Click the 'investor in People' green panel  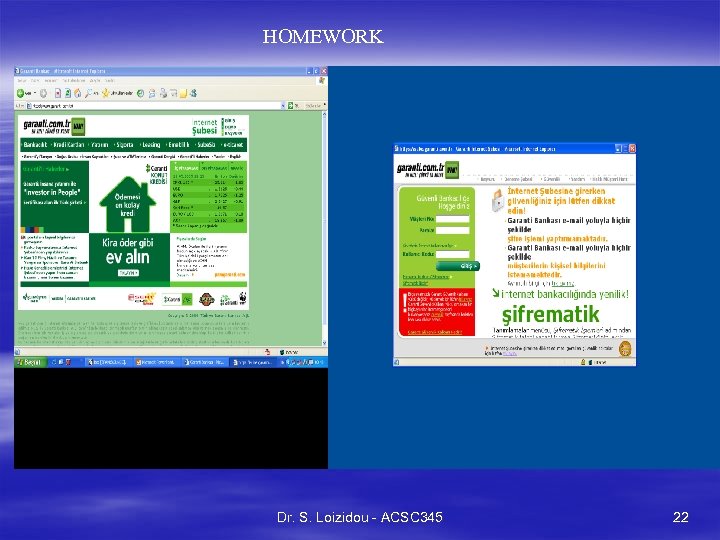coord(54,197)
